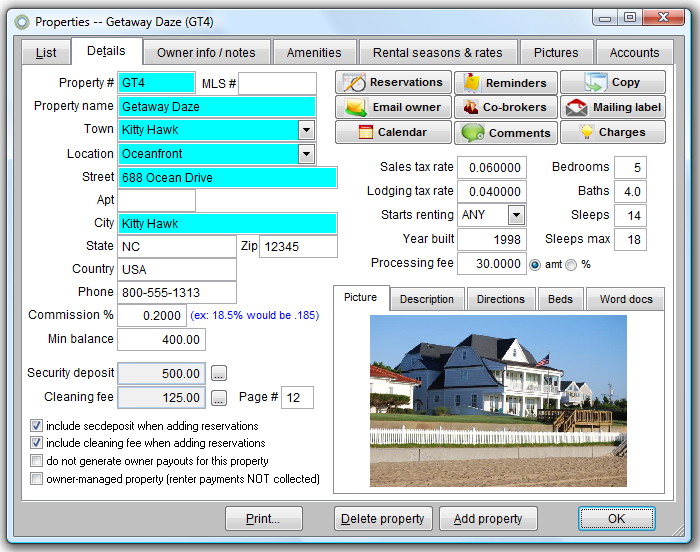
Task: Click the Charges light bulb icon
Action: [587, 132]
